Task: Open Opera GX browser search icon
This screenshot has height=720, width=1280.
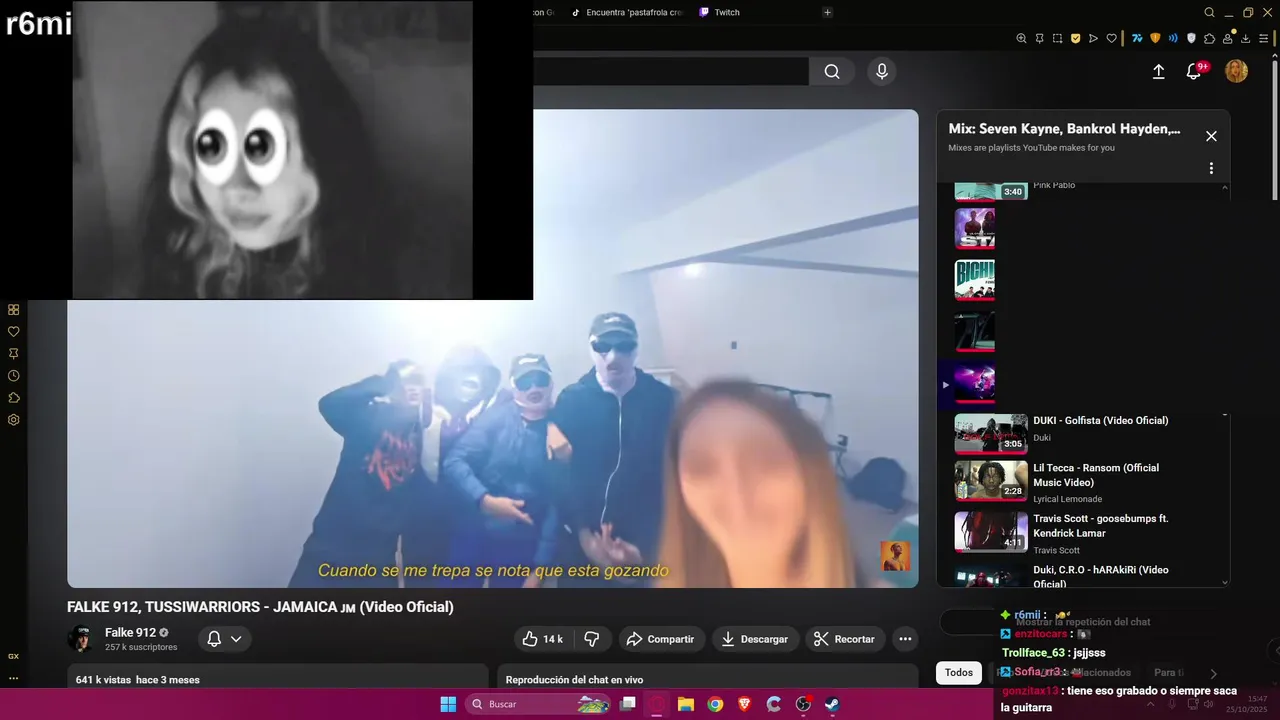Action: [x=1209, y=12]
